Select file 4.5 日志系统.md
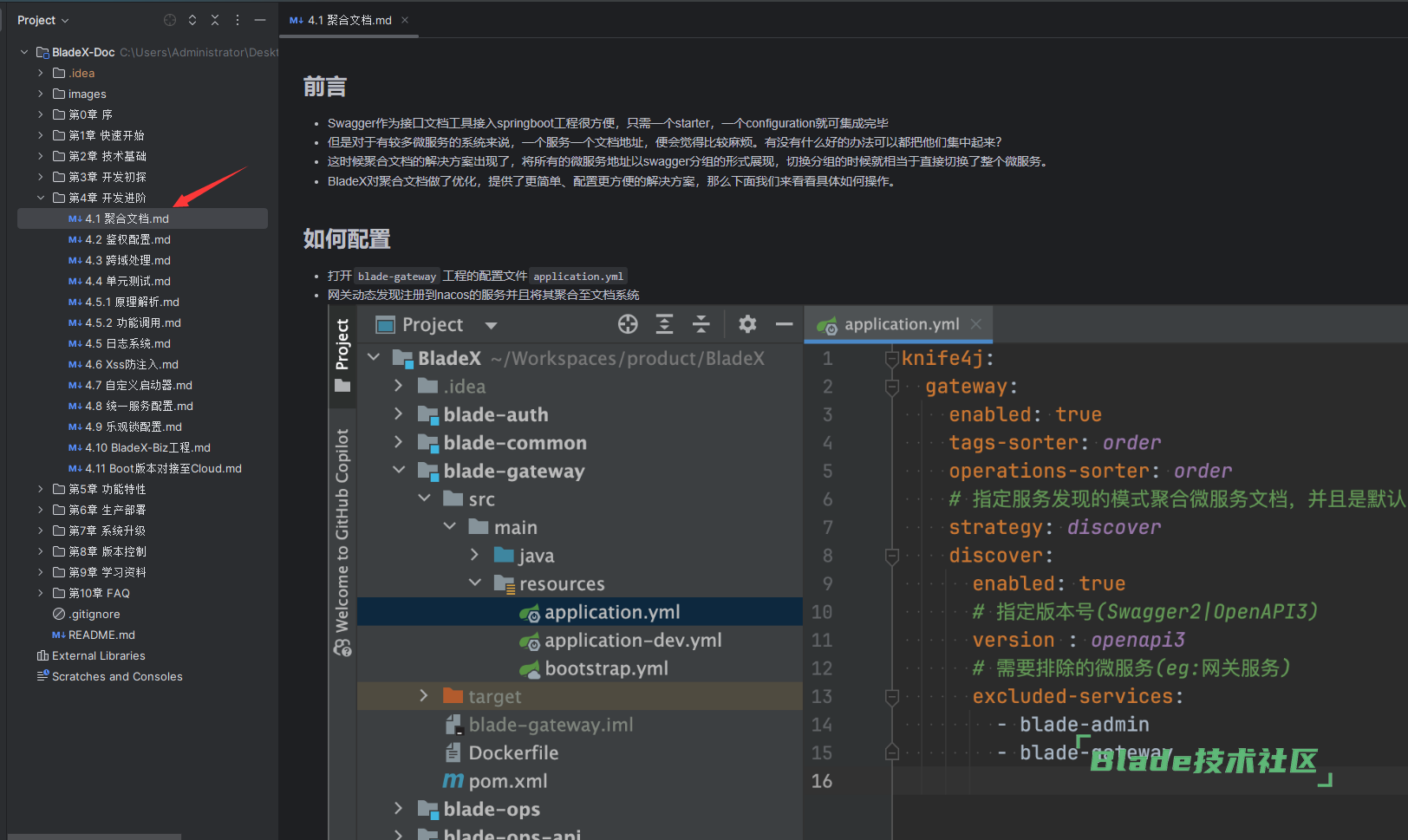Viewport: 1408px width, 840px height. (127, 343)
